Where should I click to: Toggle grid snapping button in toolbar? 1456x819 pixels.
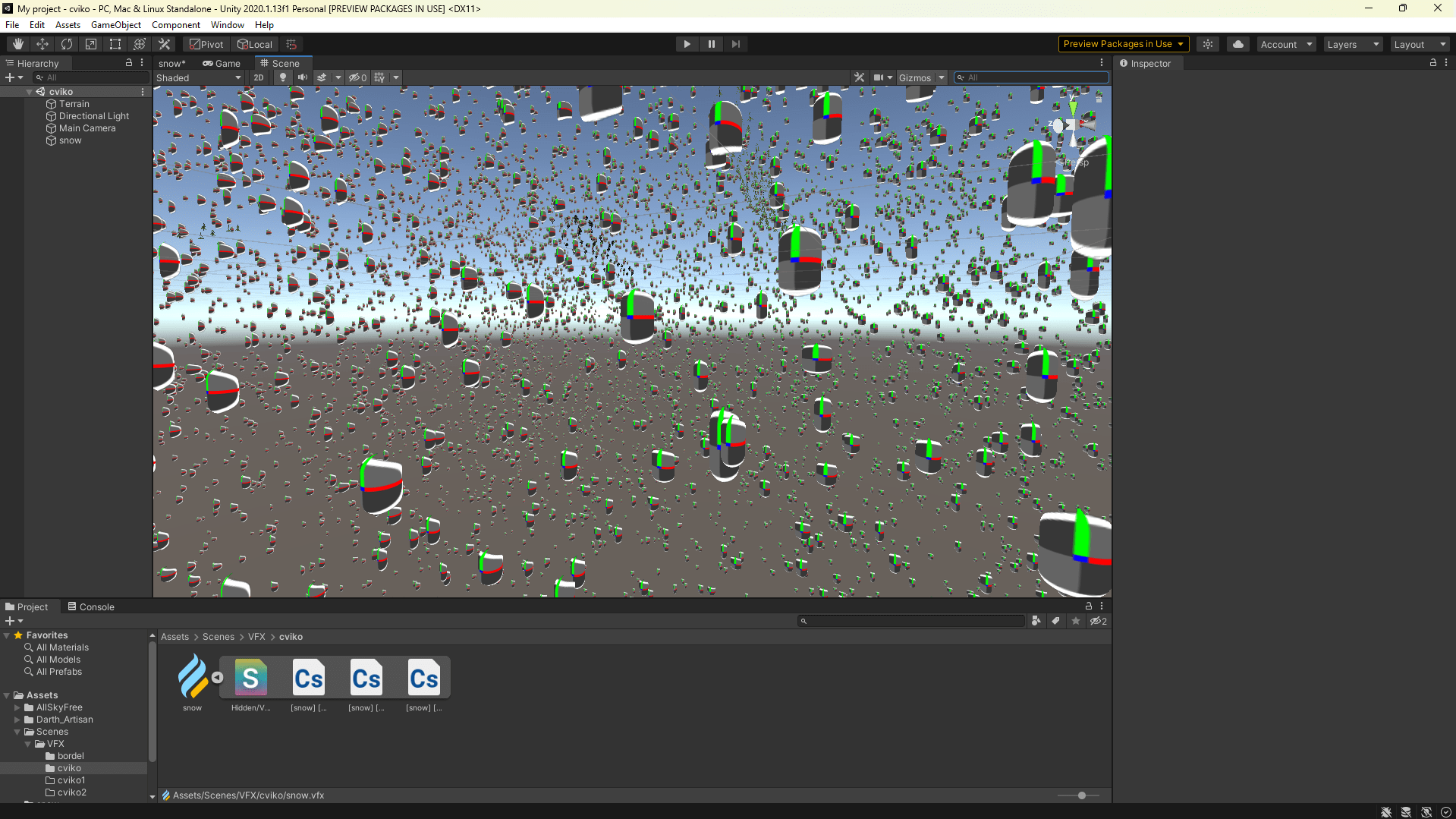(x=291, y=44)
